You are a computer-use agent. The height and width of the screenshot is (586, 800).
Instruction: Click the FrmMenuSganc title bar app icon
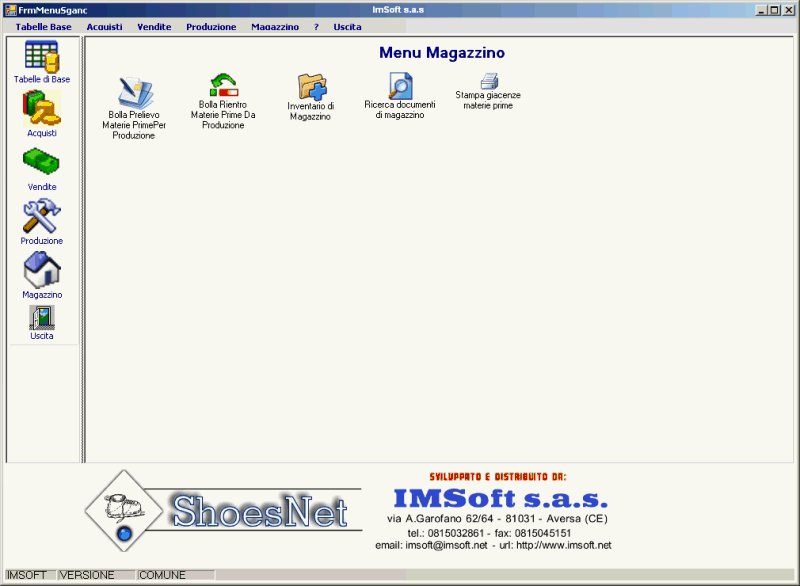click(x=10, y=10)
